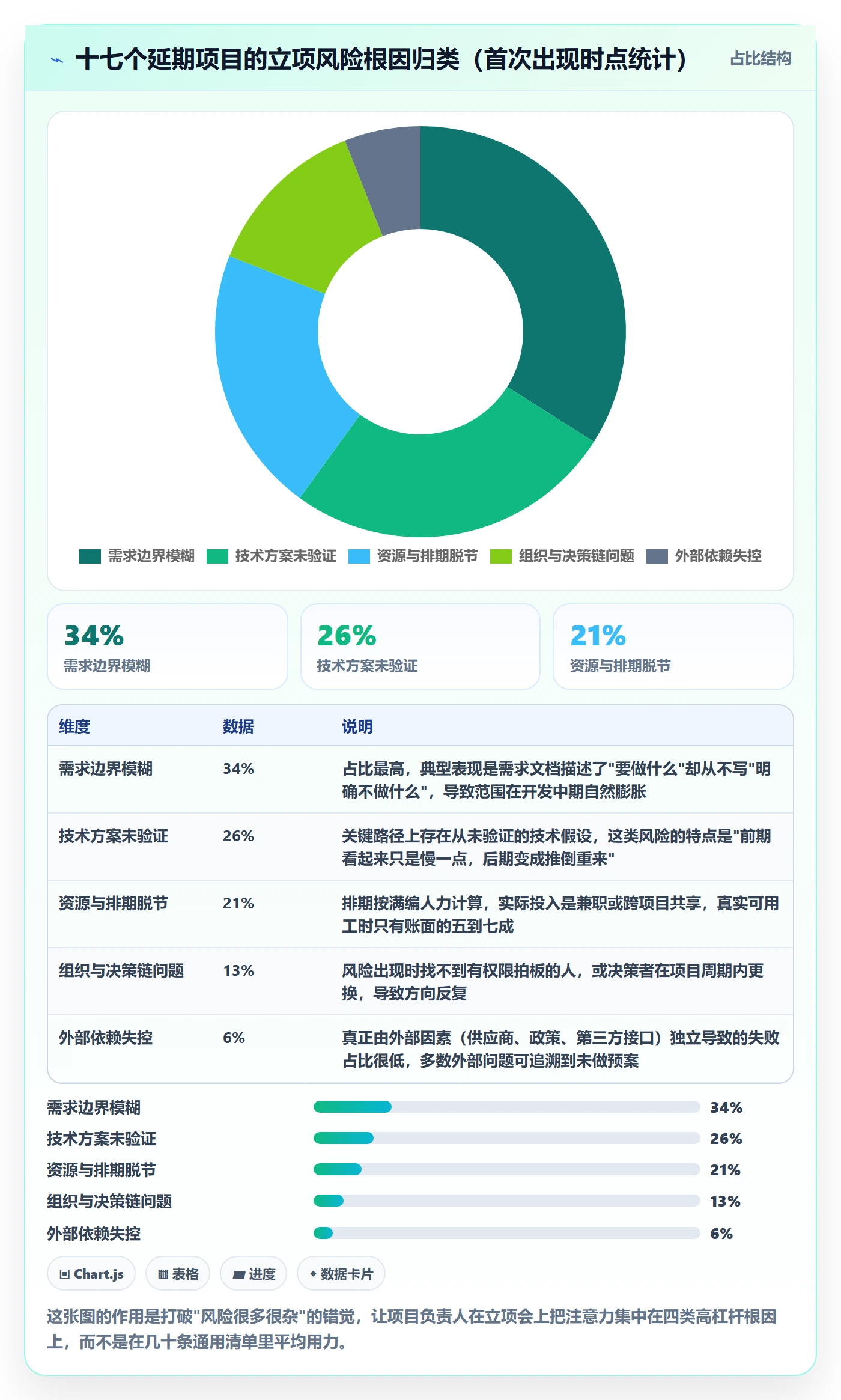The height and width of the screenshot is (1400, 841).
Task: Click table cell 需求边界模糊
Action: 106,768
